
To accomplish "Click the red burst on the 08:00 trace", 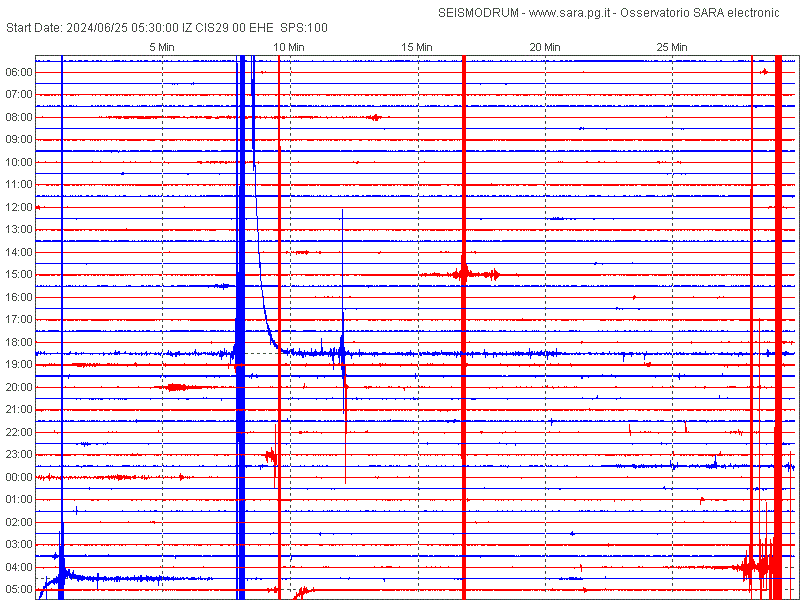I will [374, 117].
